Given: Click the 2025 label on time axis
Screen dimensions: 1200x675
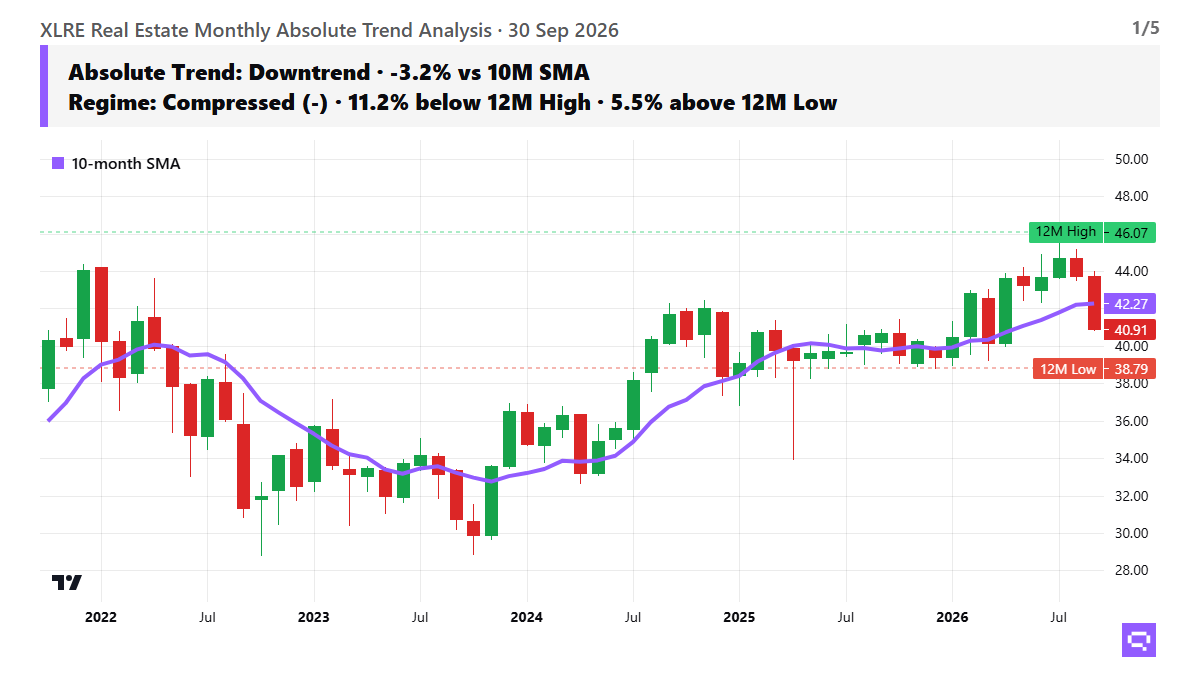Looking at the screenshot, I should tap(739, 617).
